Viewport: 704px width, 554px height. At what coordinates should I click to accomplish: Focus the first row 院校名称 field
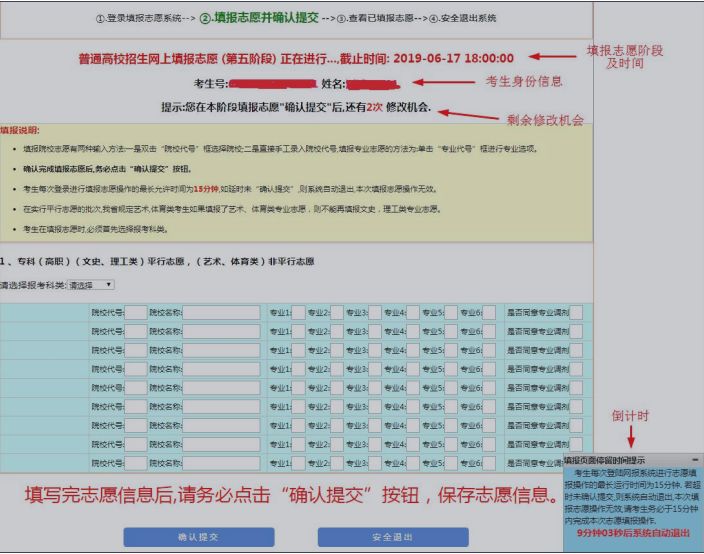(x=221, y=312)
